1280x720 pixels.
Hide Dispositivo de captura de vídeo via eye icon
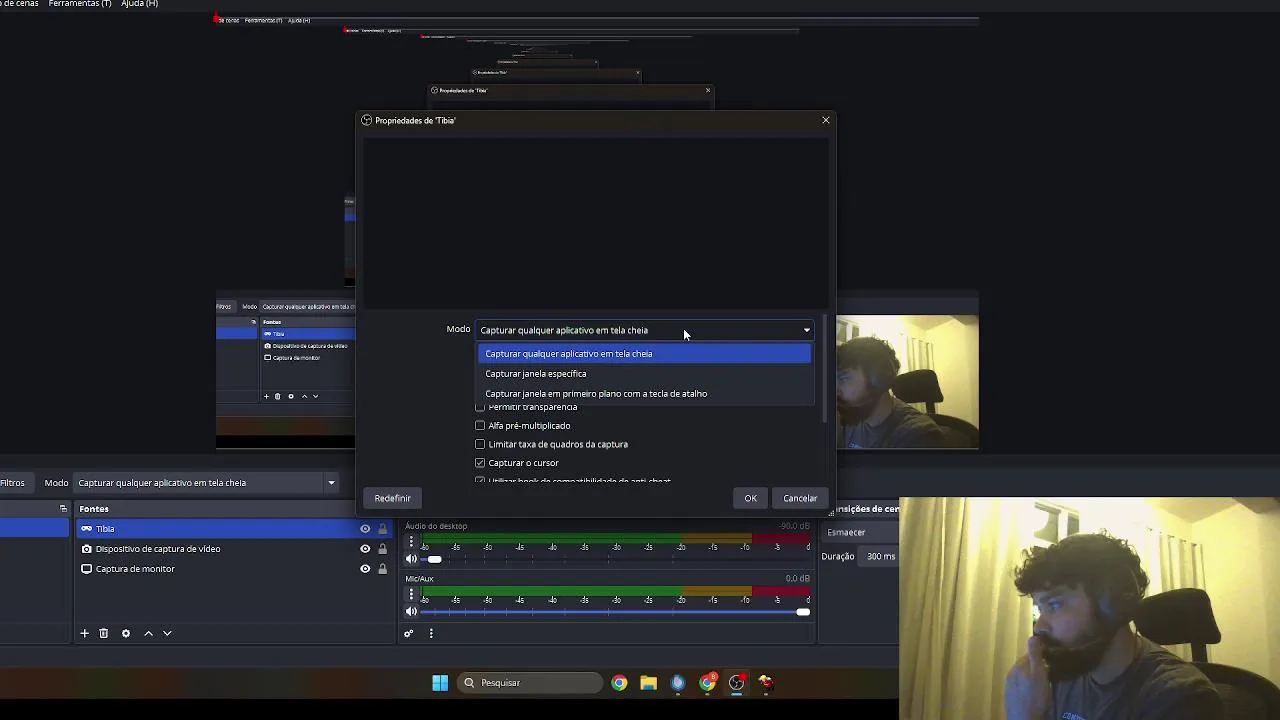click(365, 549)
